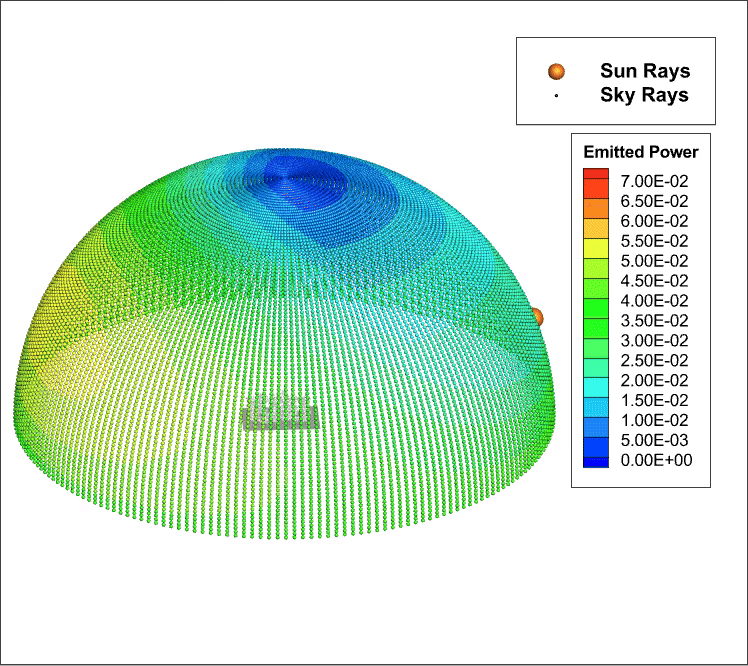The width and height of the screenshot is (748, 666).
Task: Click the 2.50E-02 legend value label
Action: pyautogui.click(x=657, y=360)
